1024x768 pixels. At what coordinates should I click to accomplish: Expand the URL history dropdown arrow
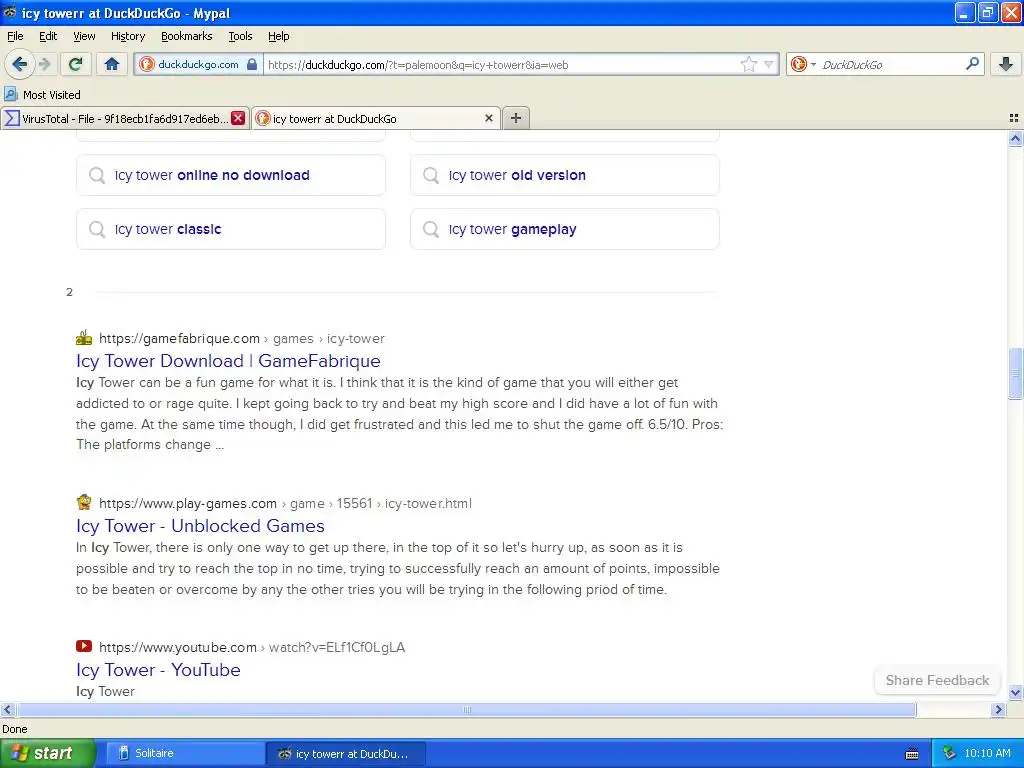pos(769,64)
